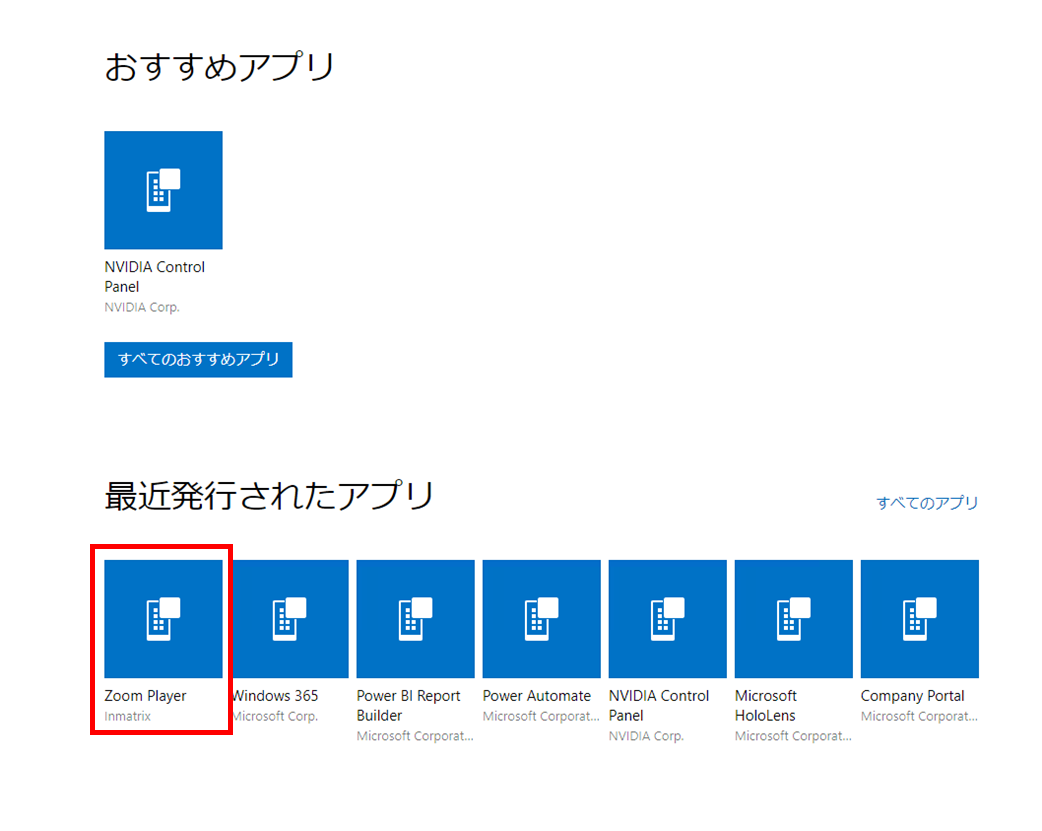Click the publisher text under Company Portal

coord(919,716)
